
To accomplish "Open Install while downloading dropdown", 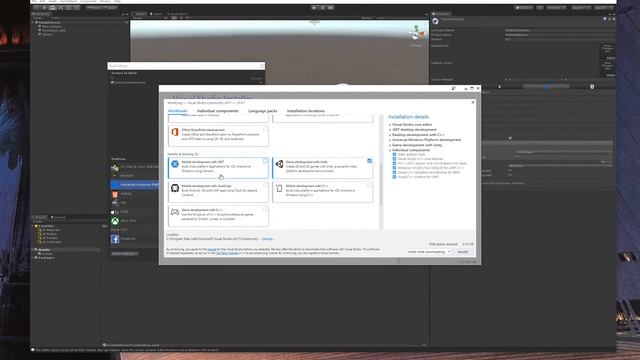I will [428, 252].
